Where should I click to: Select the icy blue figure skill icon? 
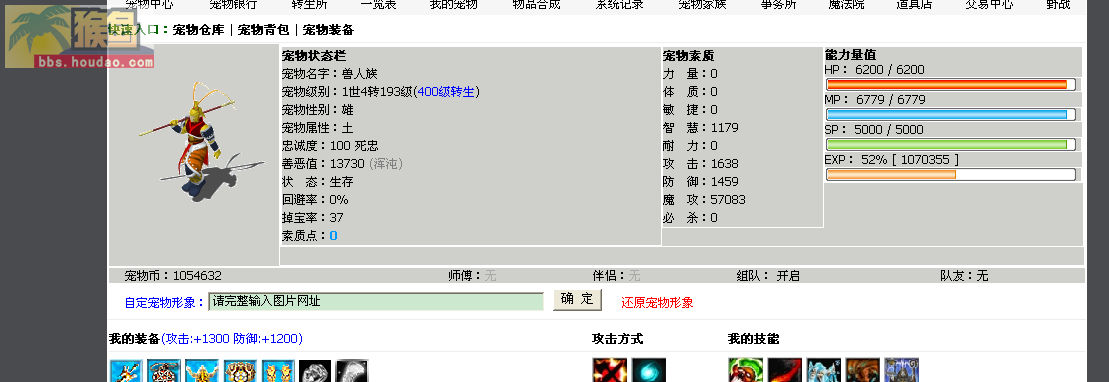pos(824,370)
